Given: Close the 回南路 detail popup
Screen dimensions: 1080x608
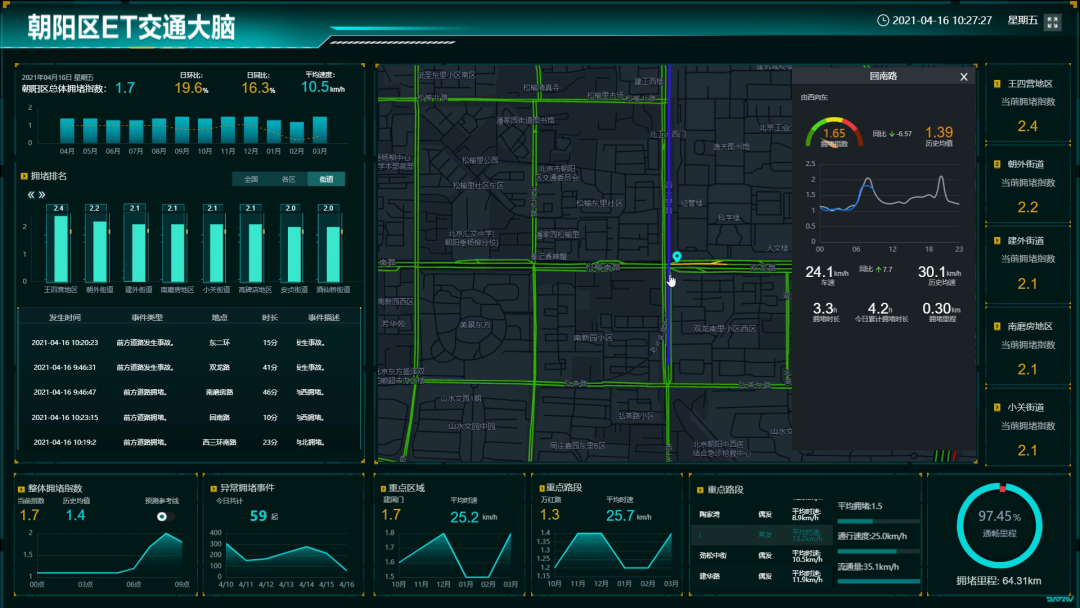Looking at the screenshot, I should pyautogui.click(x=964, y=77).
